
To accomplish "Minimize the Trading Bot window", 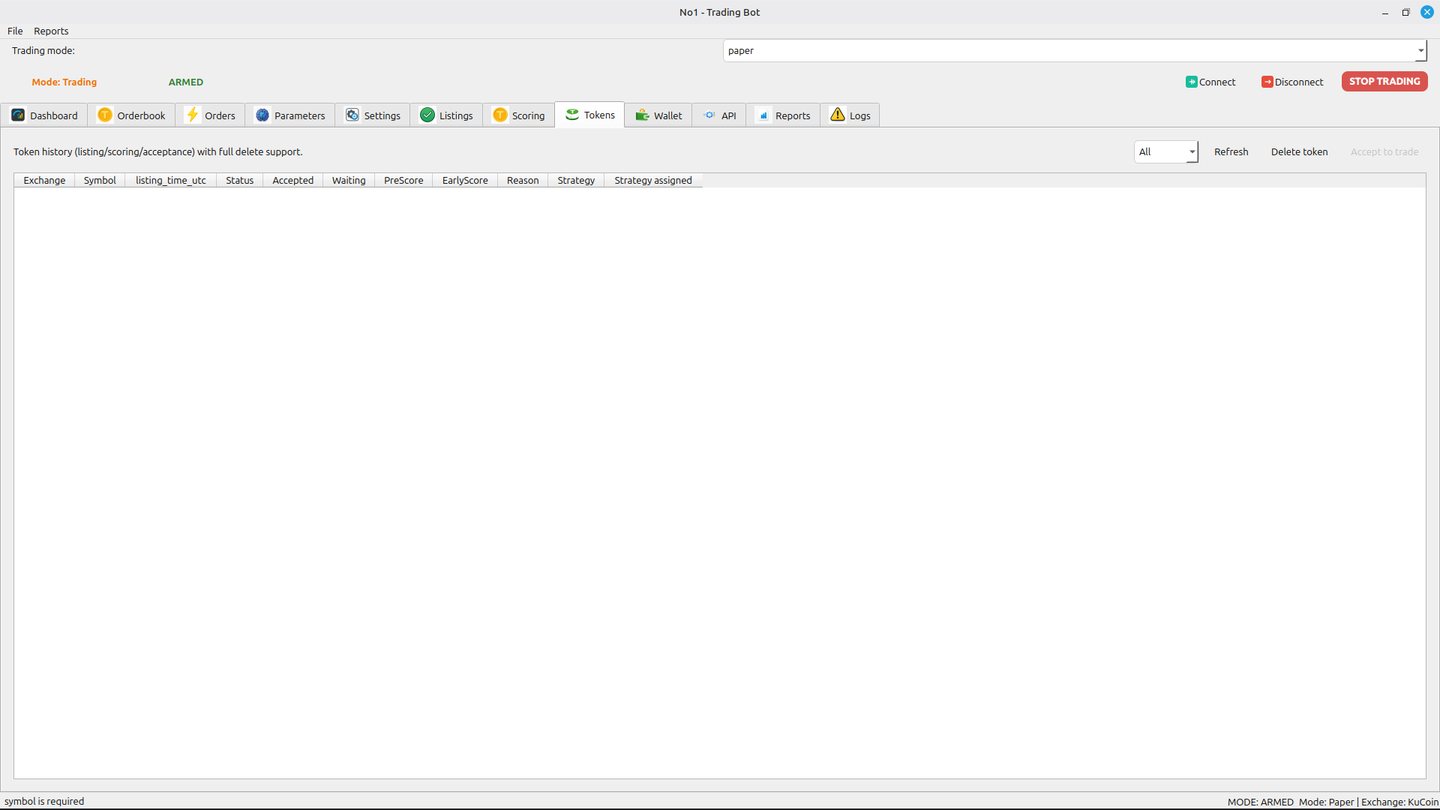I will click(x=1385, y=12).
